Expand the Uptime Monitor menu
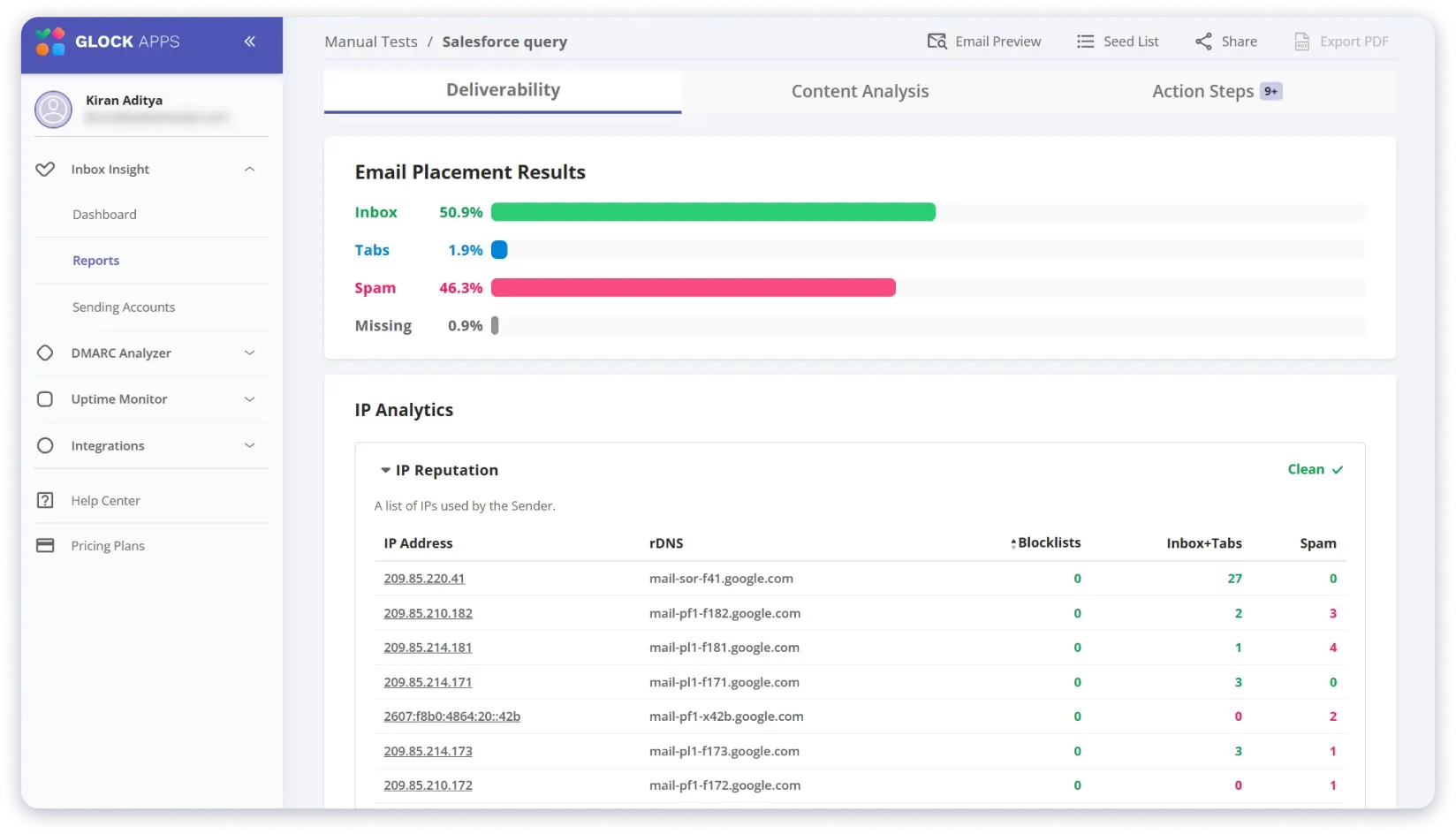The height and width of the screenshot is (834, 1456). (x=249, y=399)
